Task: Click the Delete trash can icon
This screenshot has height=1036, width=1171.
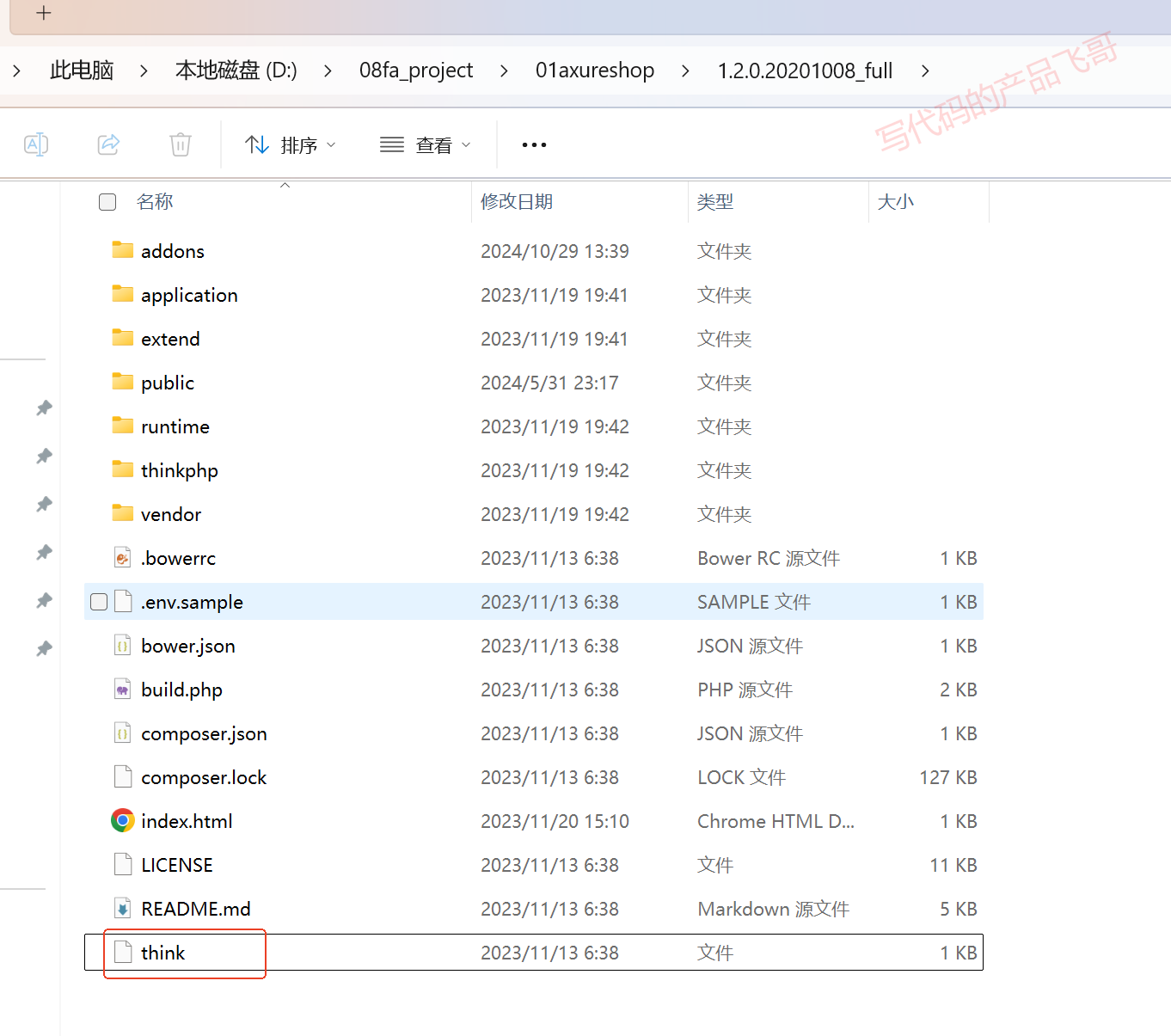Action: tap(181, 144)
